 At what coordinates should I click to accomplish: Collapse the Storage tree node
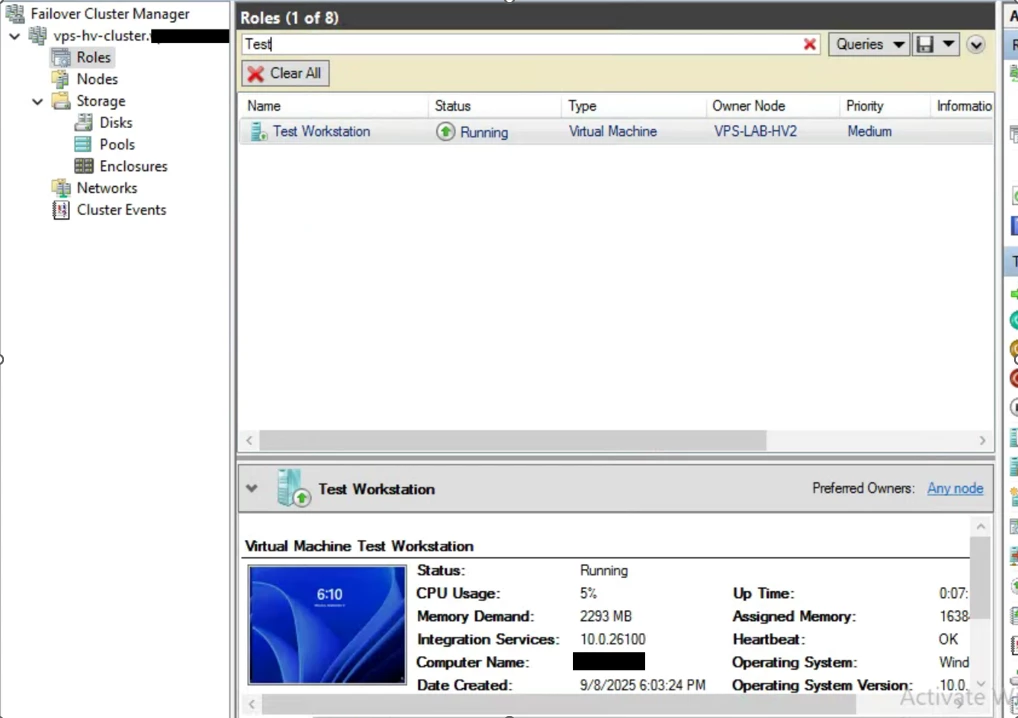38,102
